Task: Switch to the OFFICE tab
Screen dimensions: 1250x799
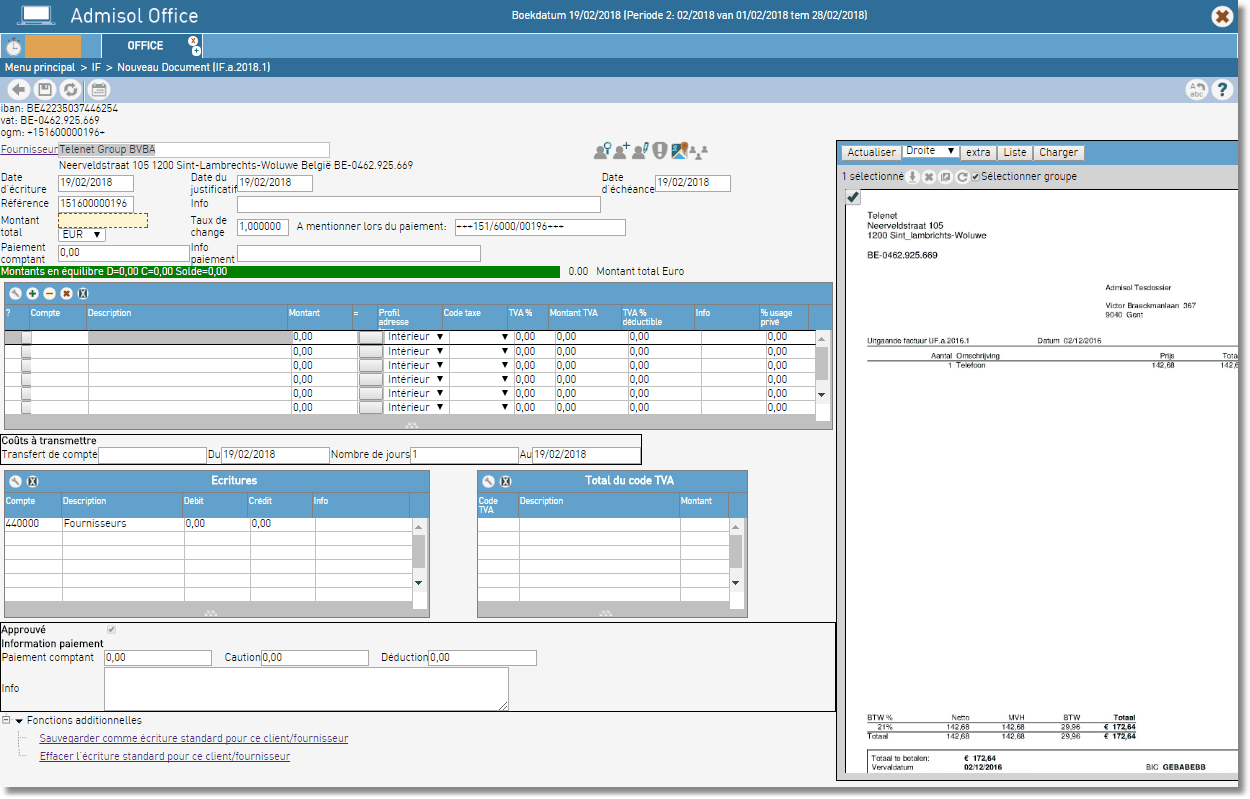Action: click(x=145, y=46)
